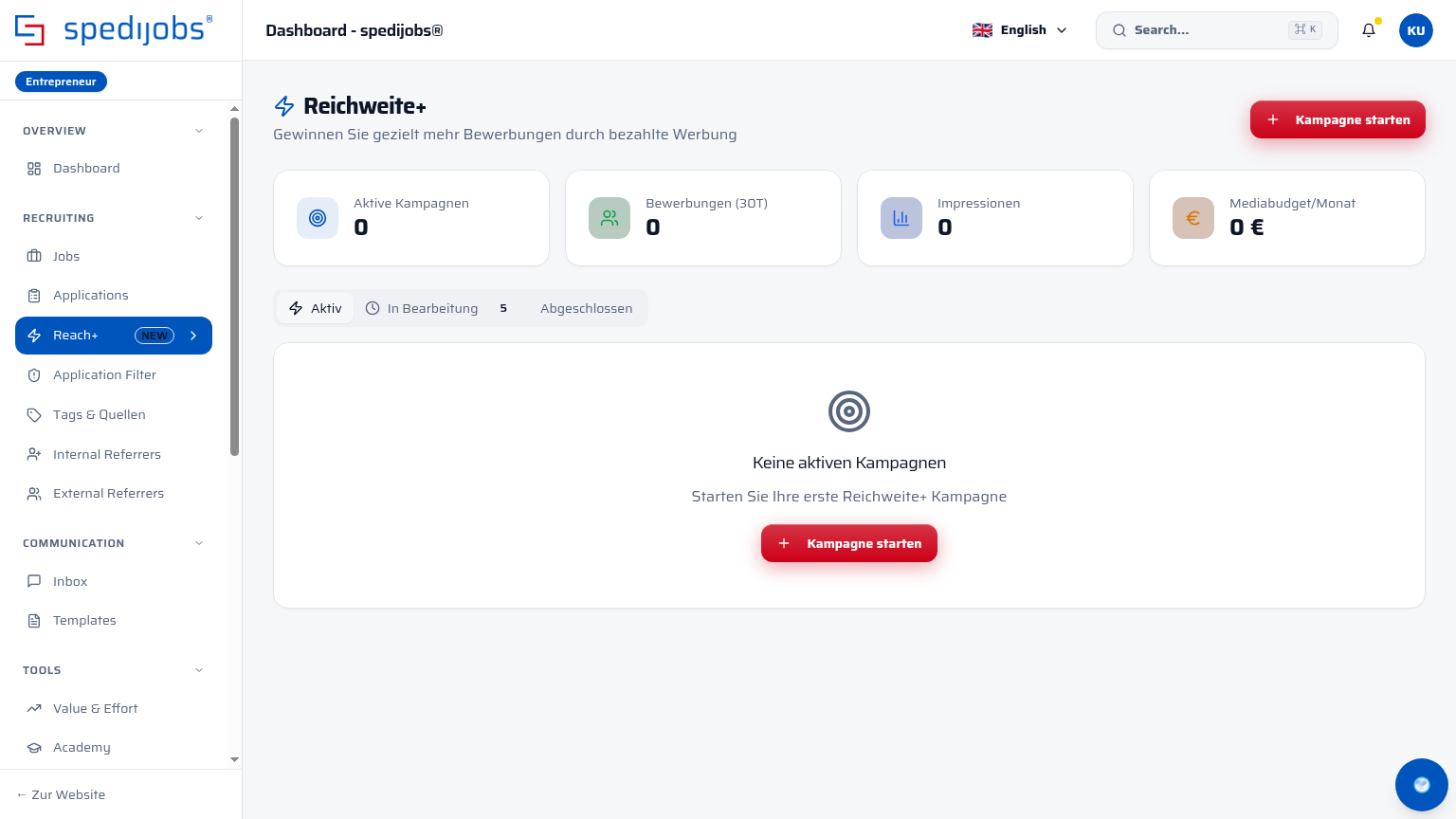Screen dimensions: 1456x819
Task: Open Templates in the sidebar
Action: tap(114, 621)
